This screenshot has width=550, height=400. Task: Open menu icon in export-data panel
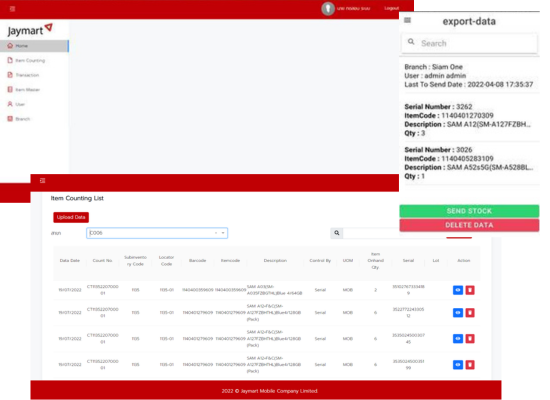tap(407, 20)
